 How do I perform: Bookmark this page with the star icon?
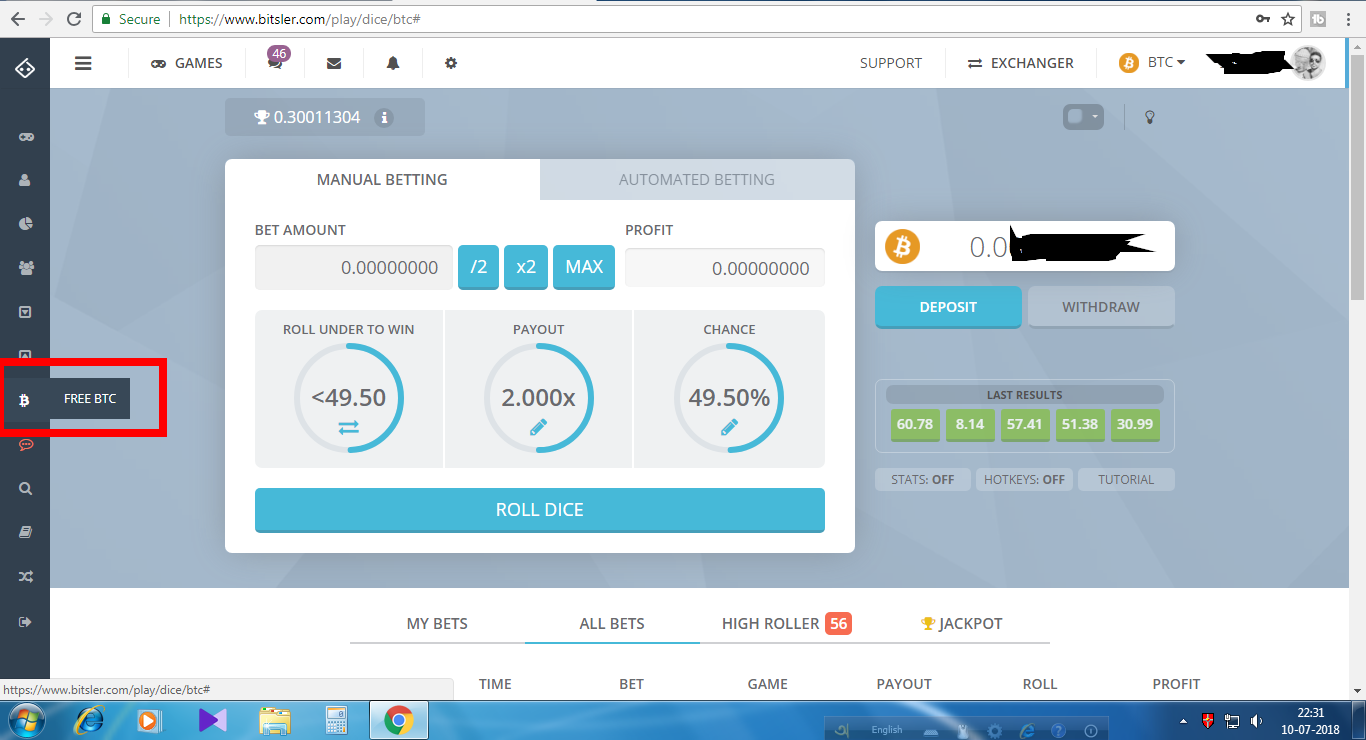point(1288,19)
